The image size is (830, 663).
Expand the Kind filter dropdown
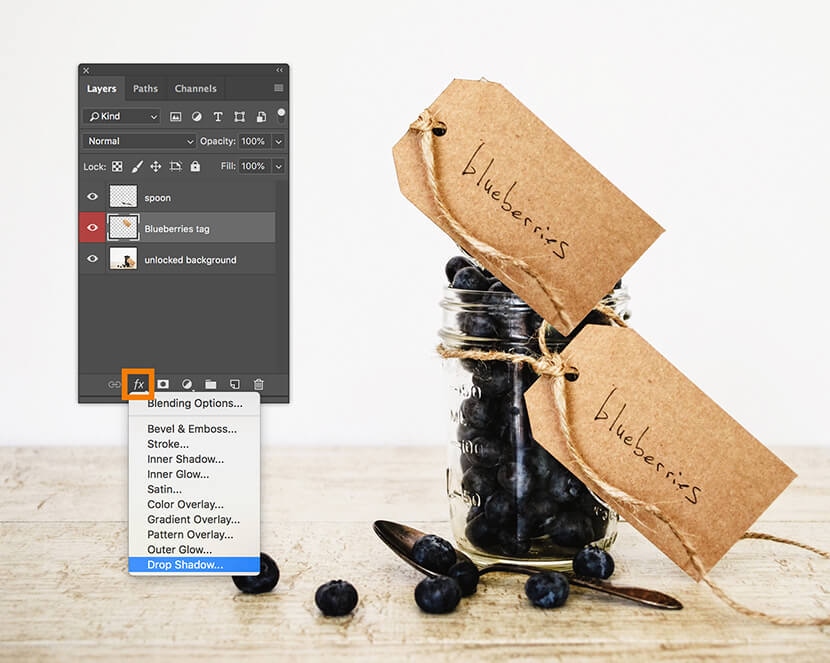tap(122, 117)
